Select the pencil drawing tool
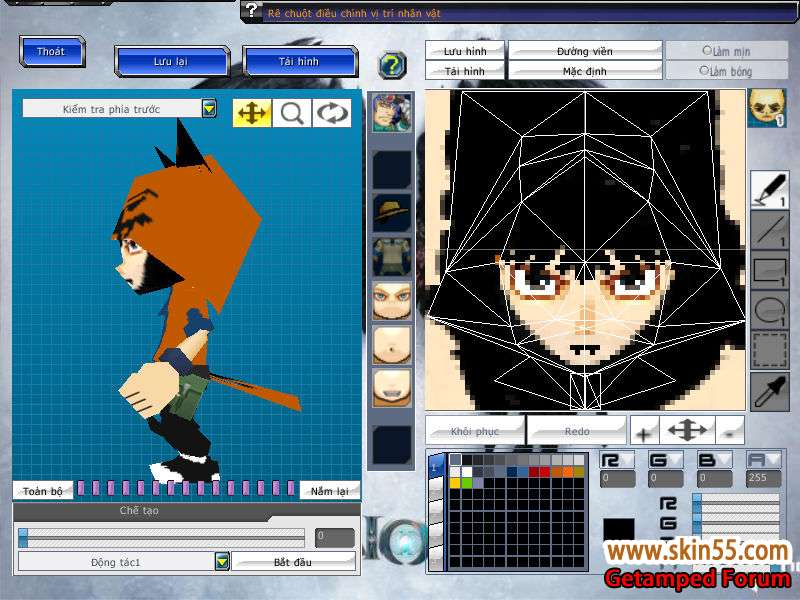This screenshot has height=600, width=800. click(769, 189)
